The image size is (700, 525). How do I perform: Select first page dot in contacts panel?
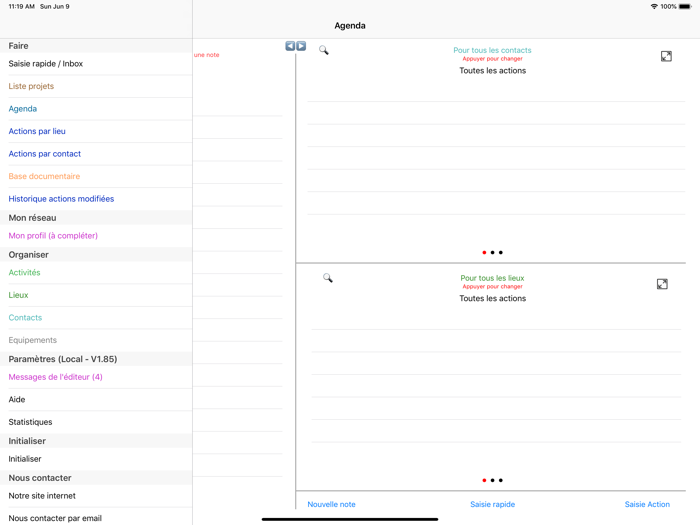coord(484,253)
